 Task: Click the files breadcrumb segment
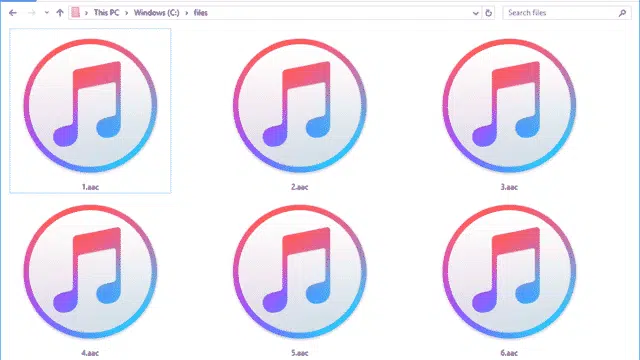point(200,13)
